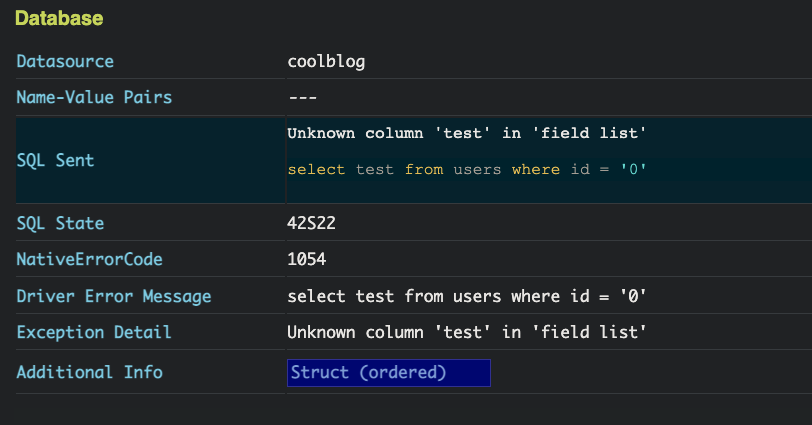This screenshot has width=812, height=425.
Task: Click the 42S22 SQL state value
Action: point(311,223)
